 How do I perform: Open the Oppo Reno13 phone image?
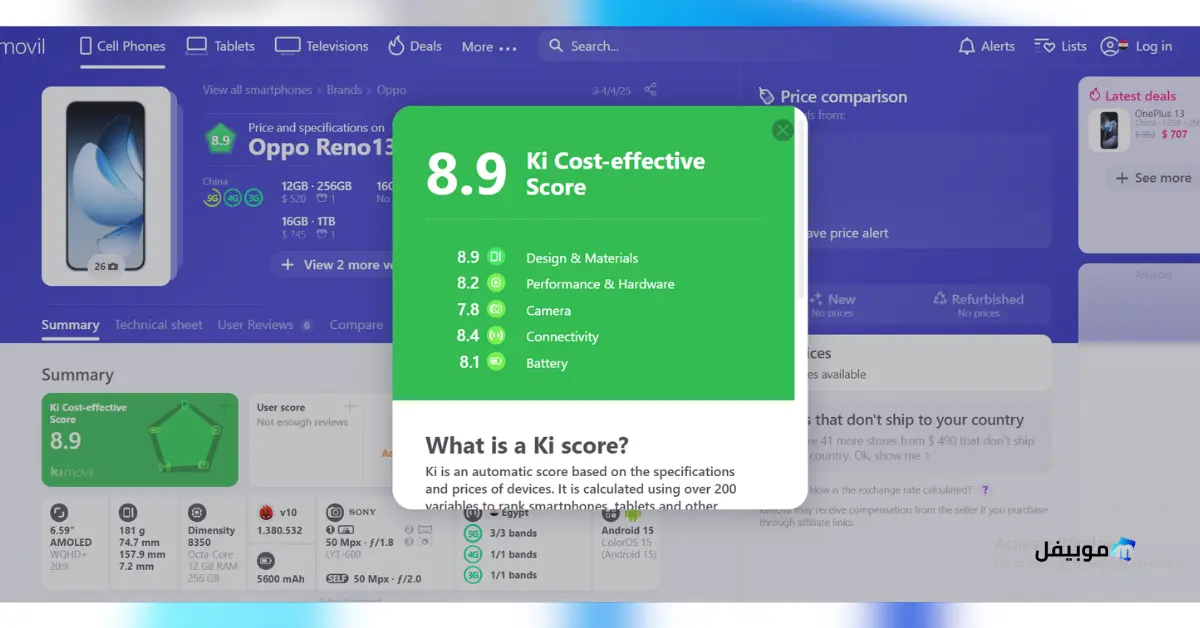tap(106, 186)
